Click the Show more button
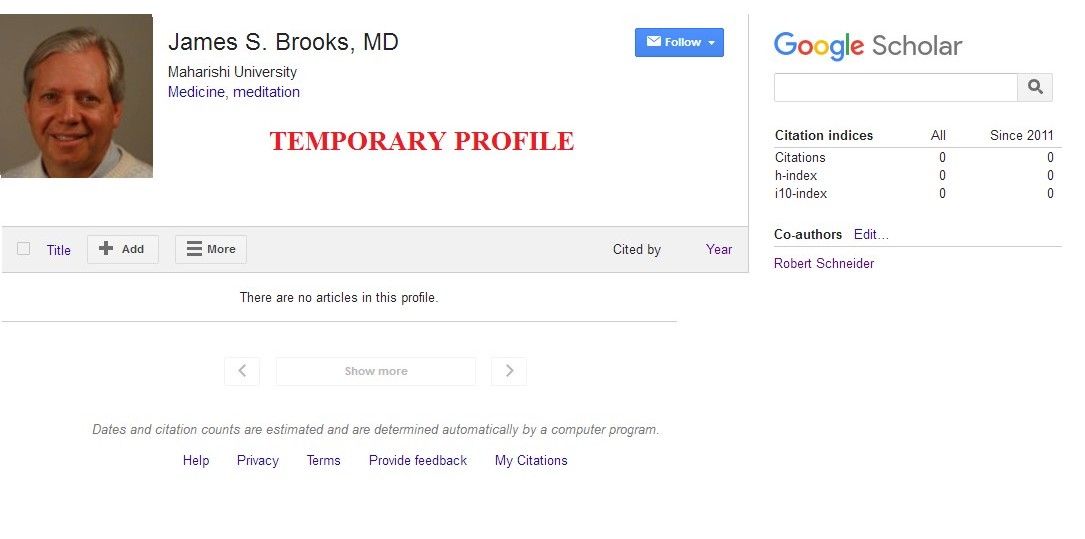The image size is (1085, 539). (x=376, y=371)
